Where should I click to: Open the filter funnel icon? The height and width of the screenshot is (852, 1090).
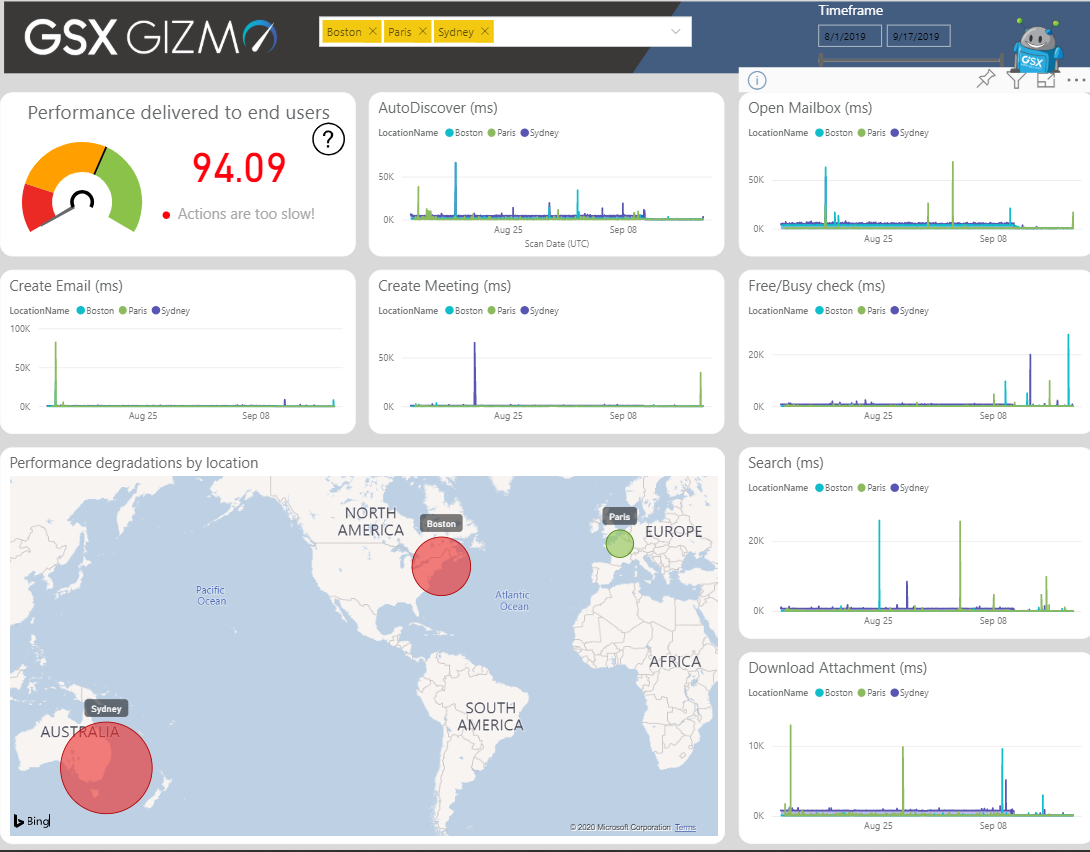pos(1016,80)
